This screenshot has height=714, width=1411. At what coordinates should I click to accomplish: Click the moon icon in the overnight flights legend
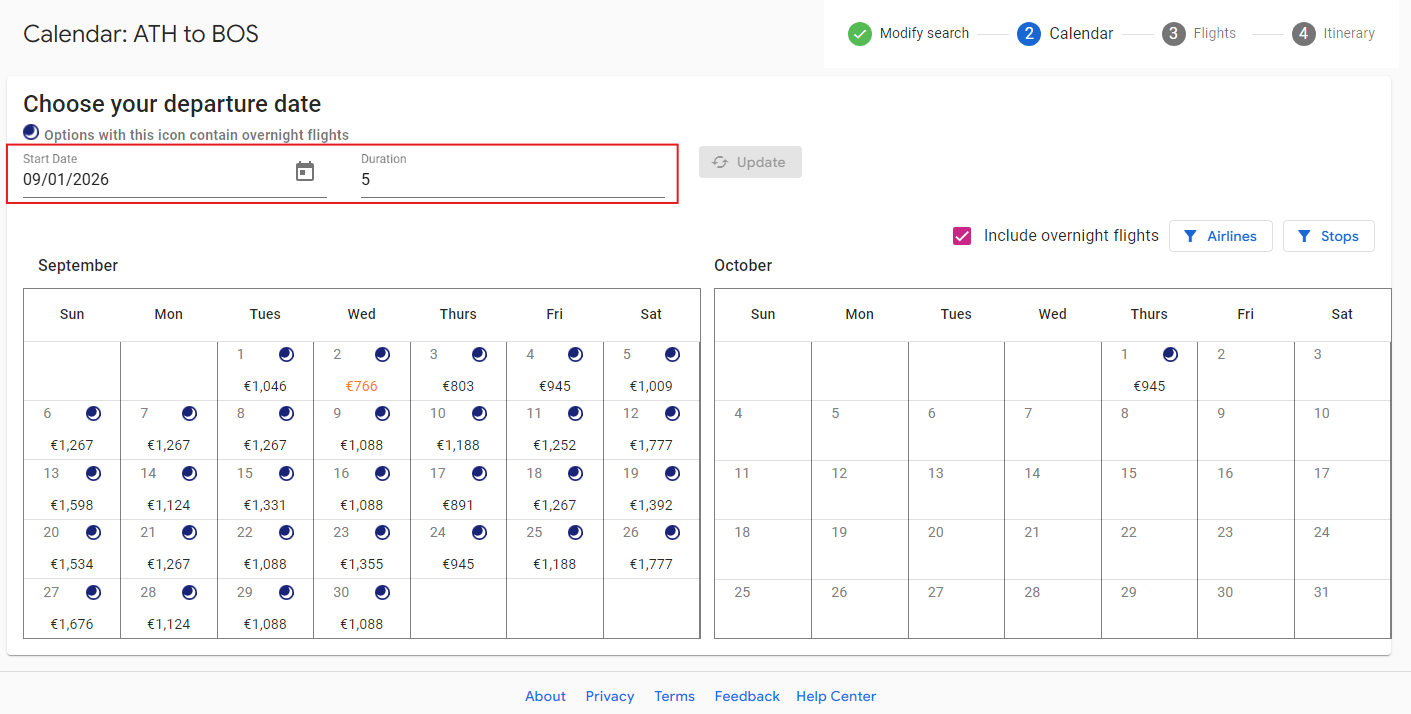pyautogui.click(x=31, y=132)
